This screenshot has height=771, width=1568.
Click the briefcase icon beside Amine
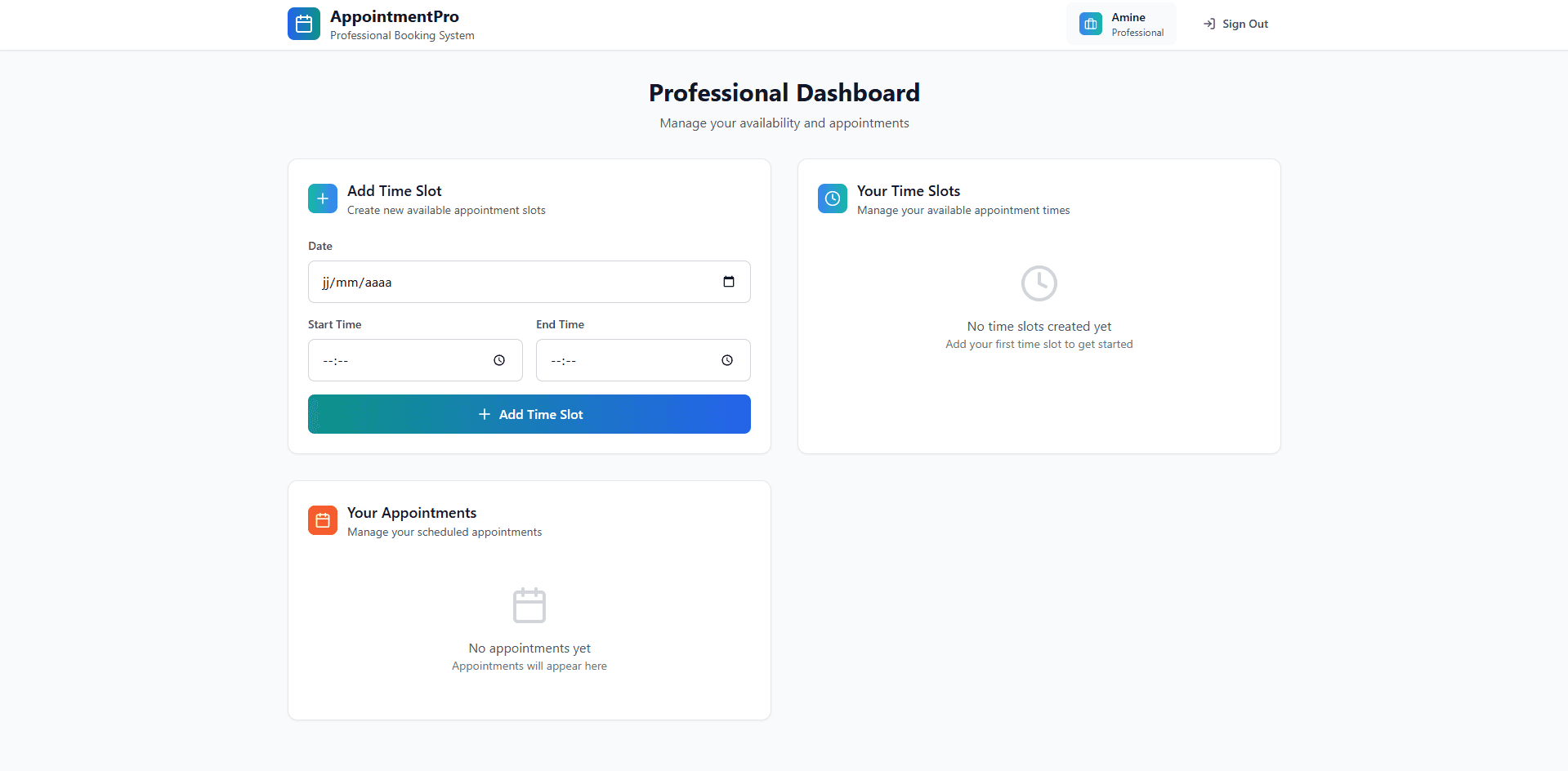click(1091, 24)
